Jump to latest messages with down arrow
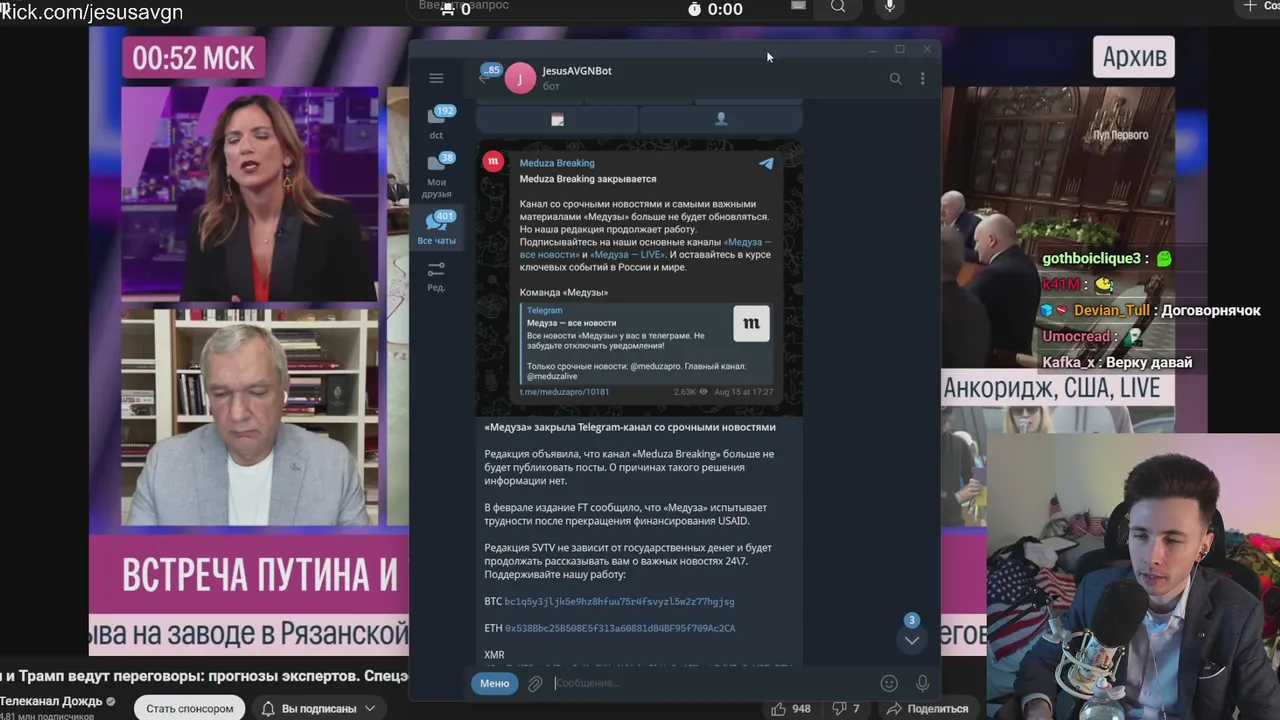Image resolution: width=1280 pixels, height=720 pixels. point(912,640)
